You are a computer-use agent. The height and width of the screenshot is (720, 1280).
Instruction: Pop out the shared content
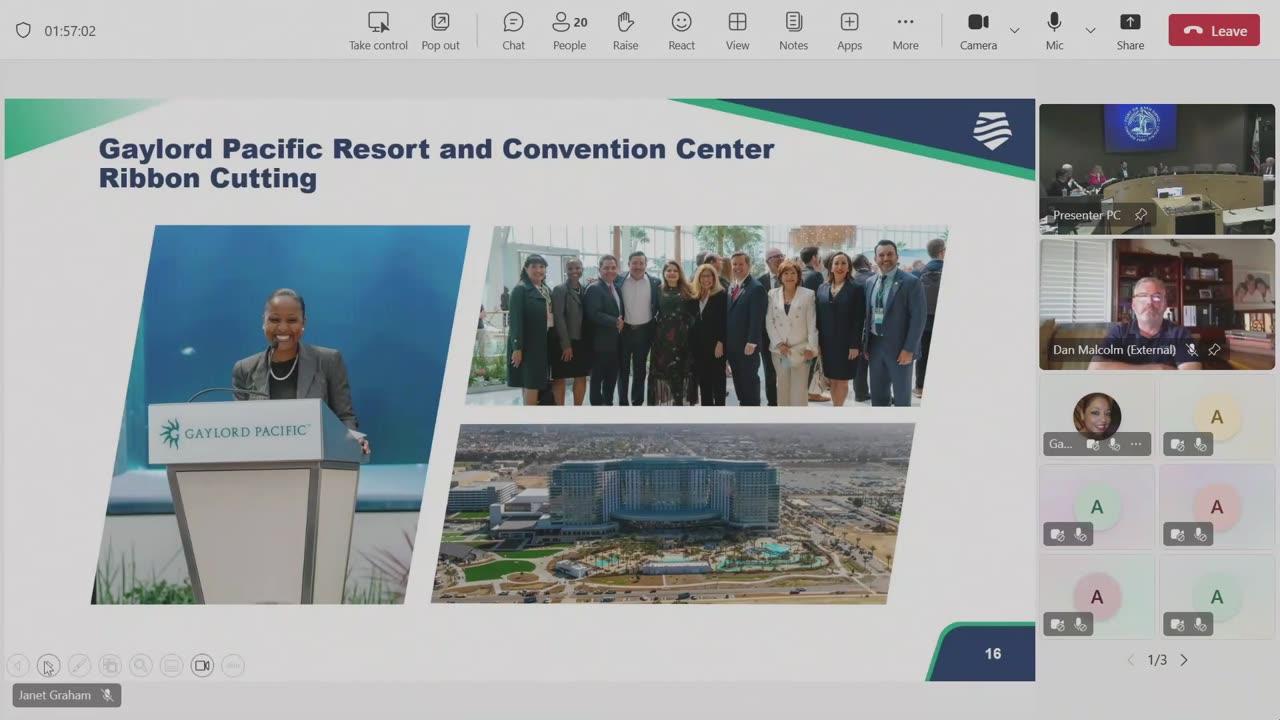tap(440, 31)
